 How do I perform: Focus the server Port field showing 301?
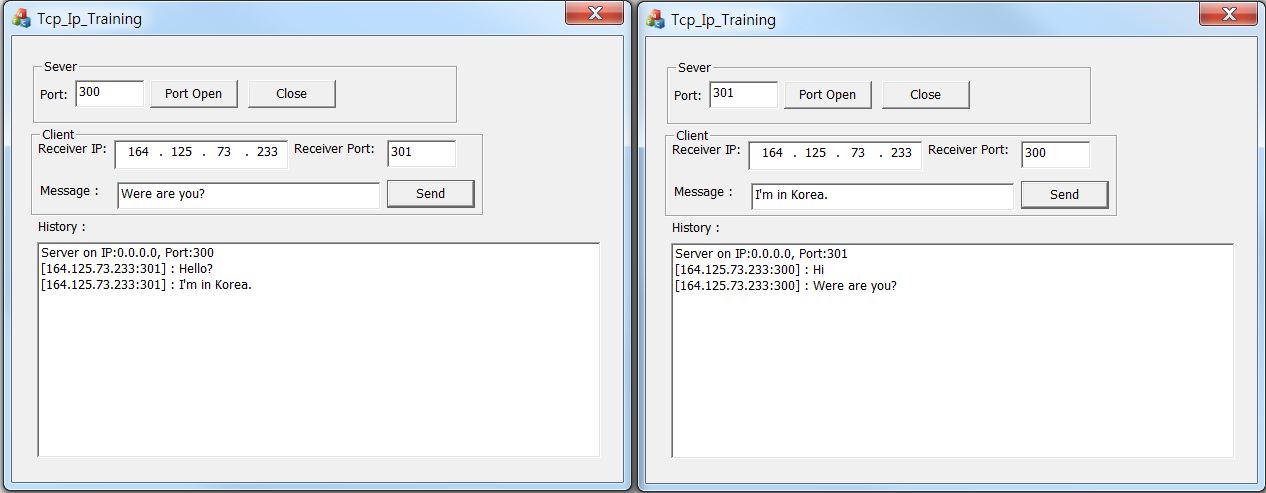point(744,94)
